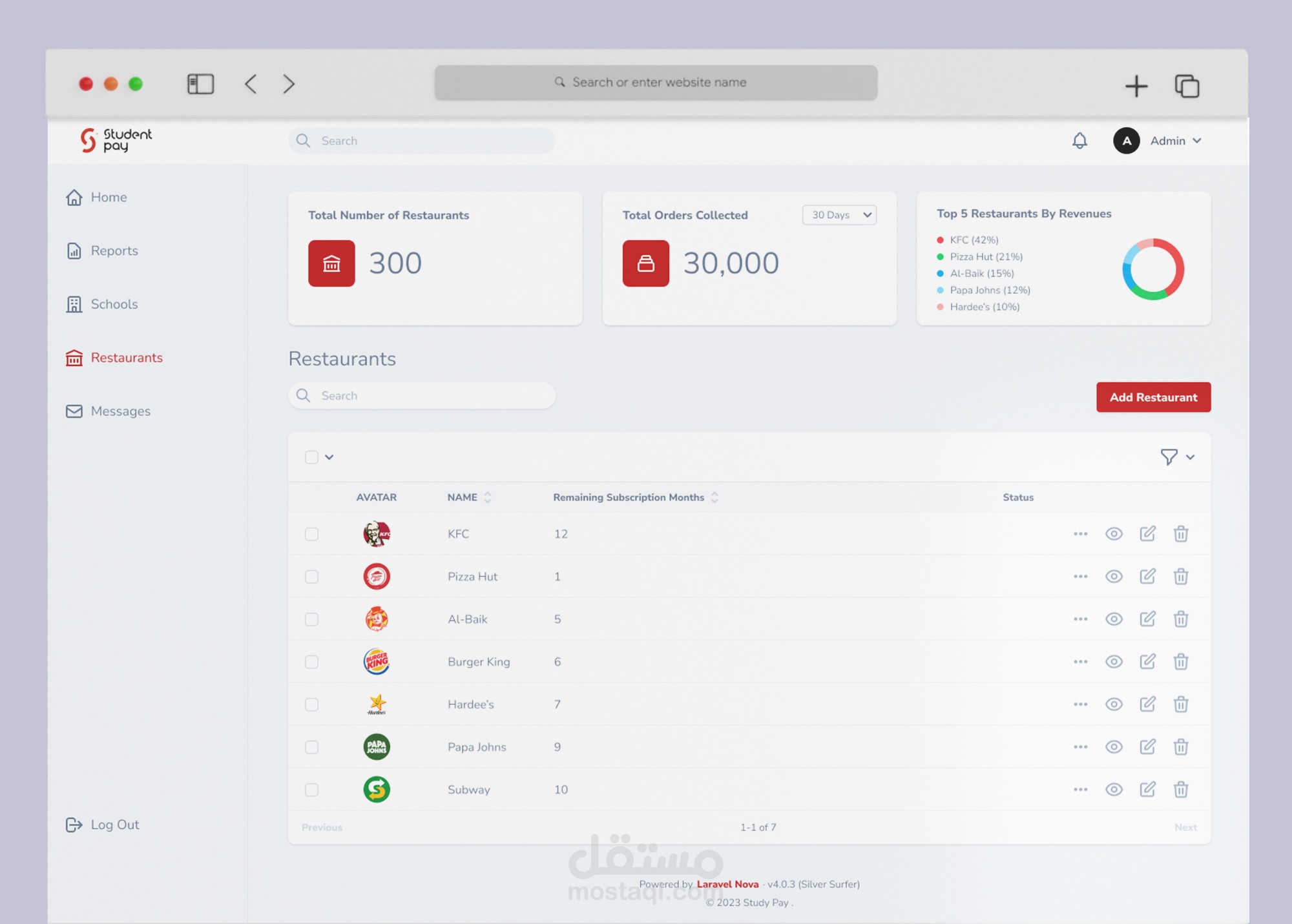Open the Laravel Nova footer link
The width and height of the screenshot is (1292, 924).
pos(727,884)
